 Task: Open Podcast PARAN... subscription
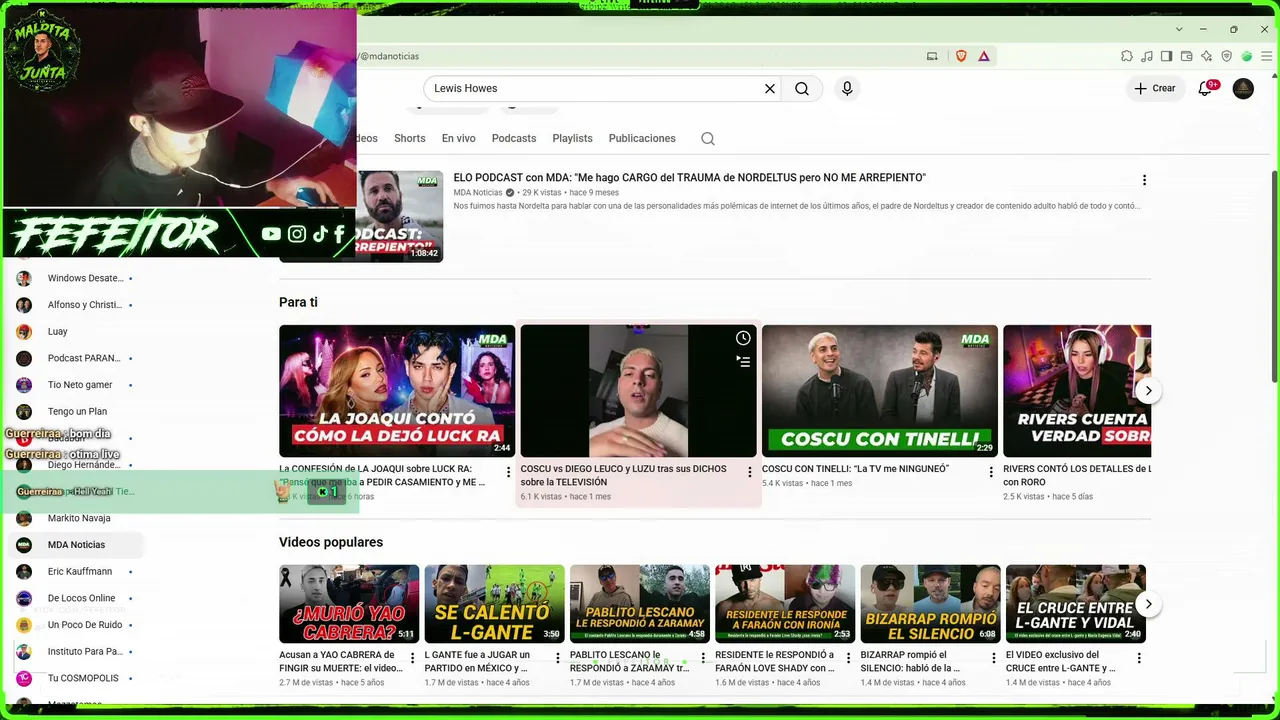(76, 358)
